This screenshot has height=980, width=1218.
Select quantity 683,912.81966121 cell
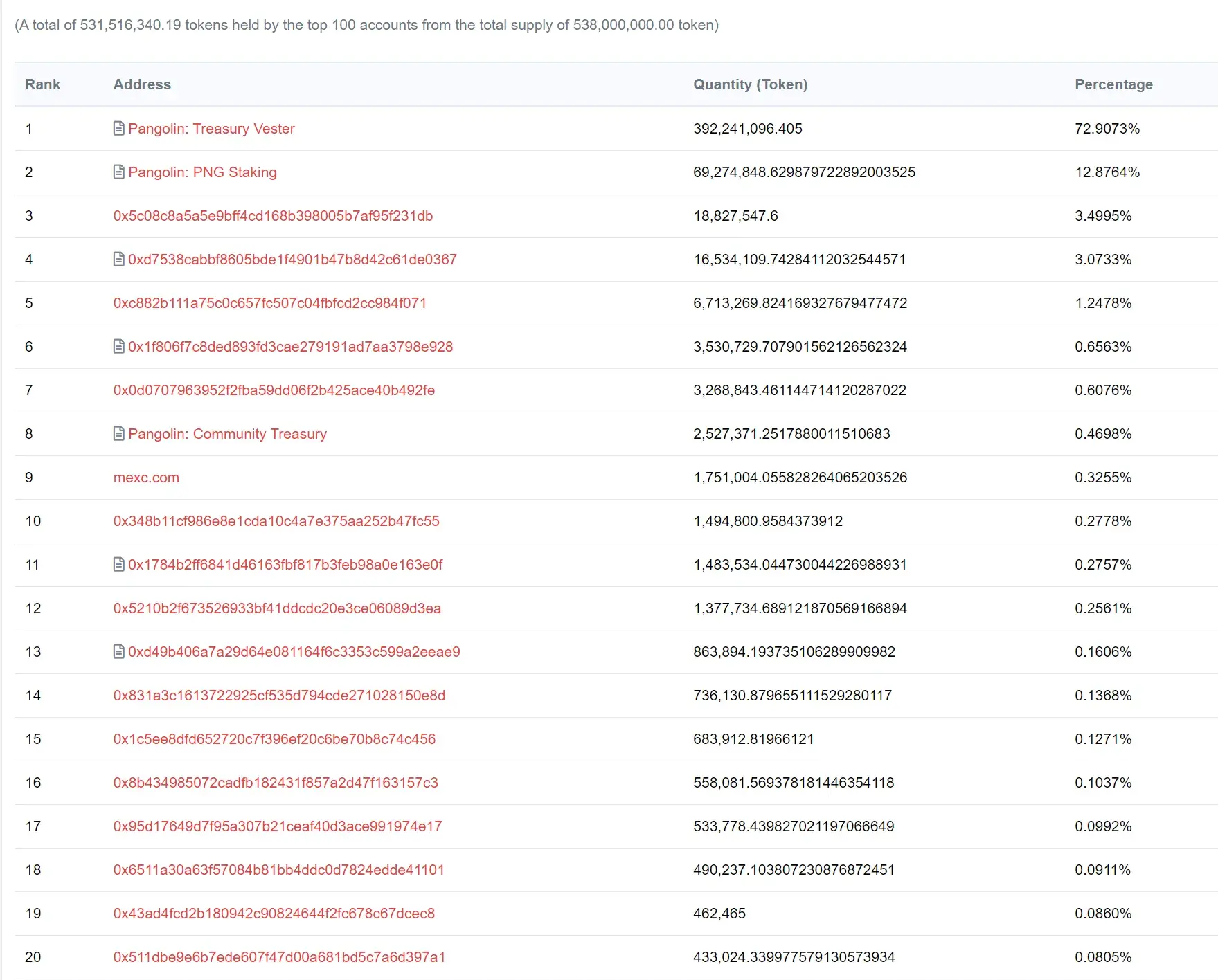point(753,739)
